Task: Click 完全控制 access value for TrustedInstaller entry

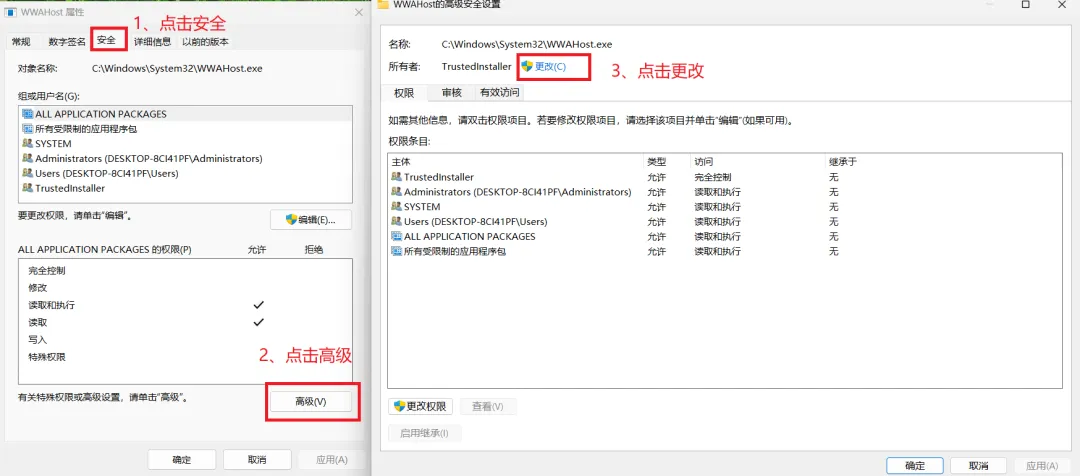Action: 712,177
